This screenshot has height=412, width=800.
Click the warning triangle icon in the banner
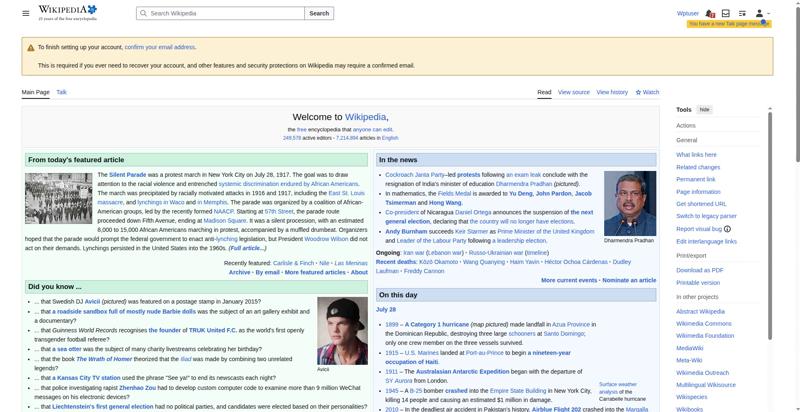[x=31, y=47]
